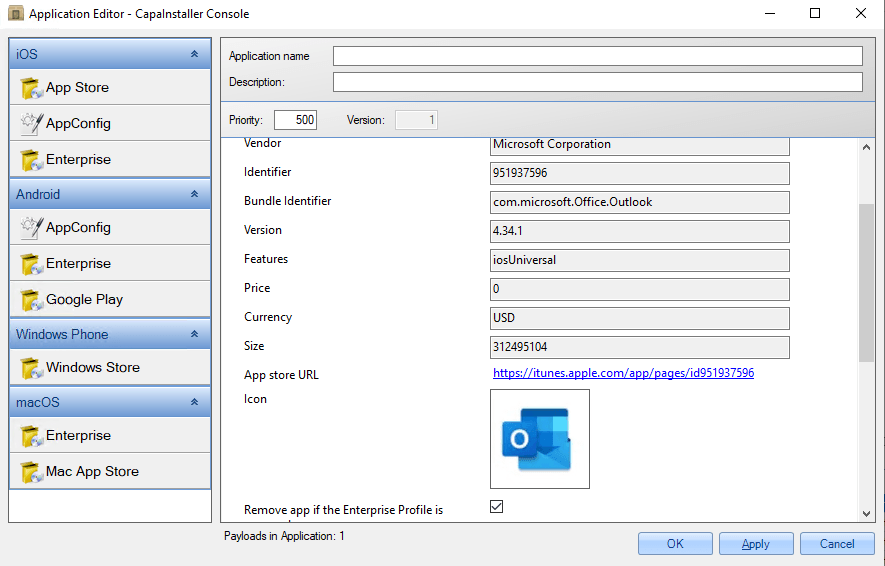This screenshot has height=566, width=885.
Task: Click the Google Play package icon
Action: click(x=31, y=300)
